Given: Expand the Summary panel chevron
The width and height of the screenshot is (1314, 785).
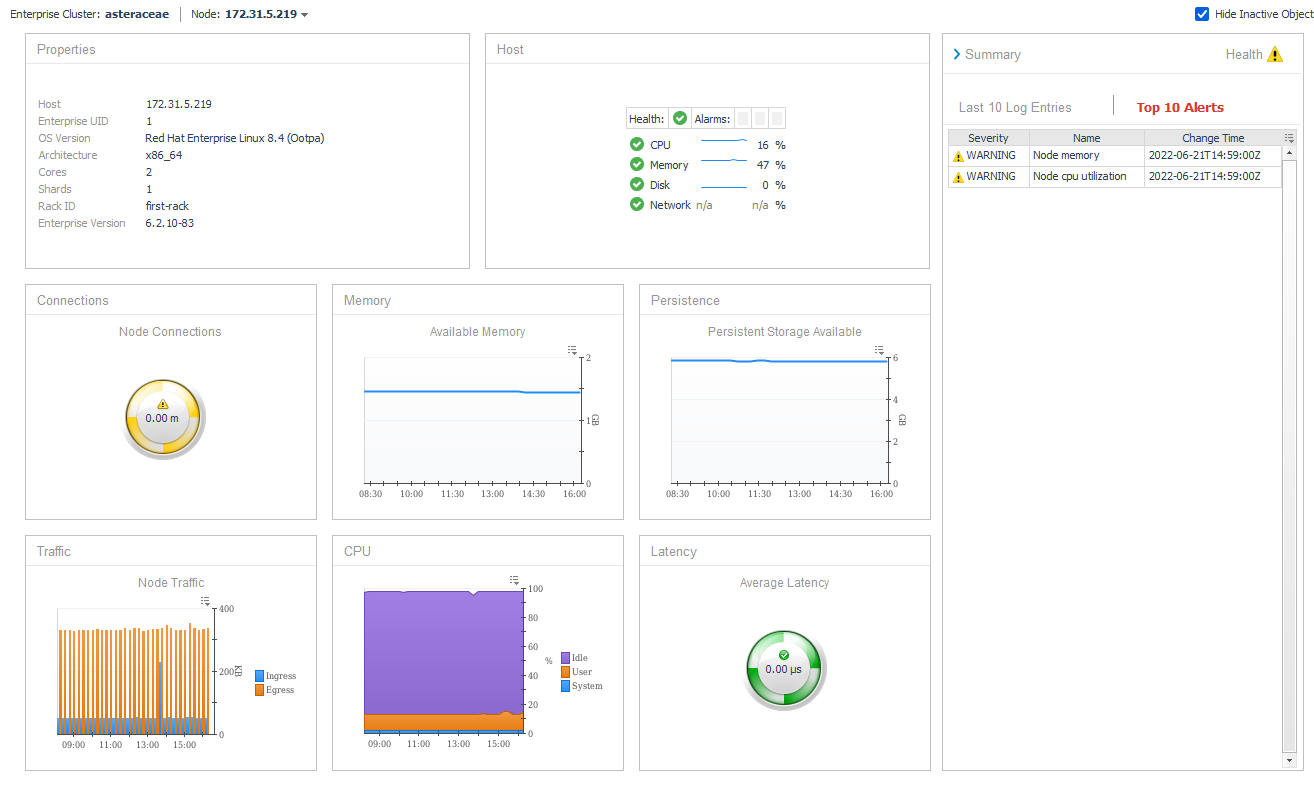Looking at the screenshot, I should coord(957,55).
